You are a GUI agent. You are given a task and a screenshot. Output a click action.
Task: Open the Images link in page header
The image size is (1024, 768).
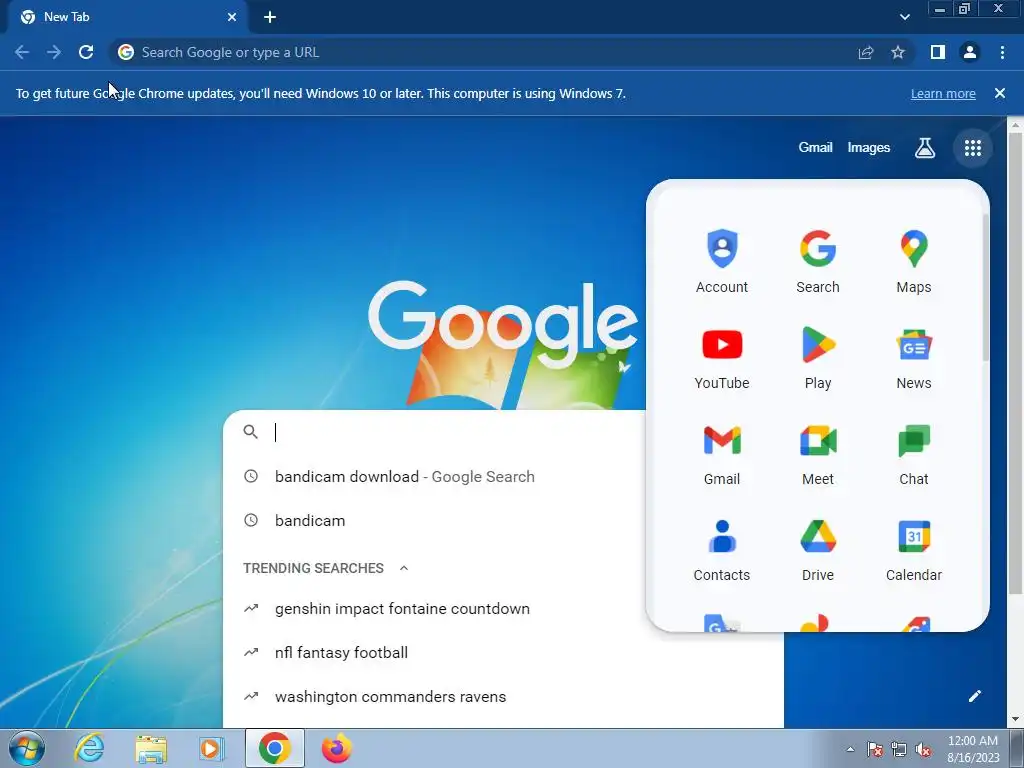(x=869, y=148)
